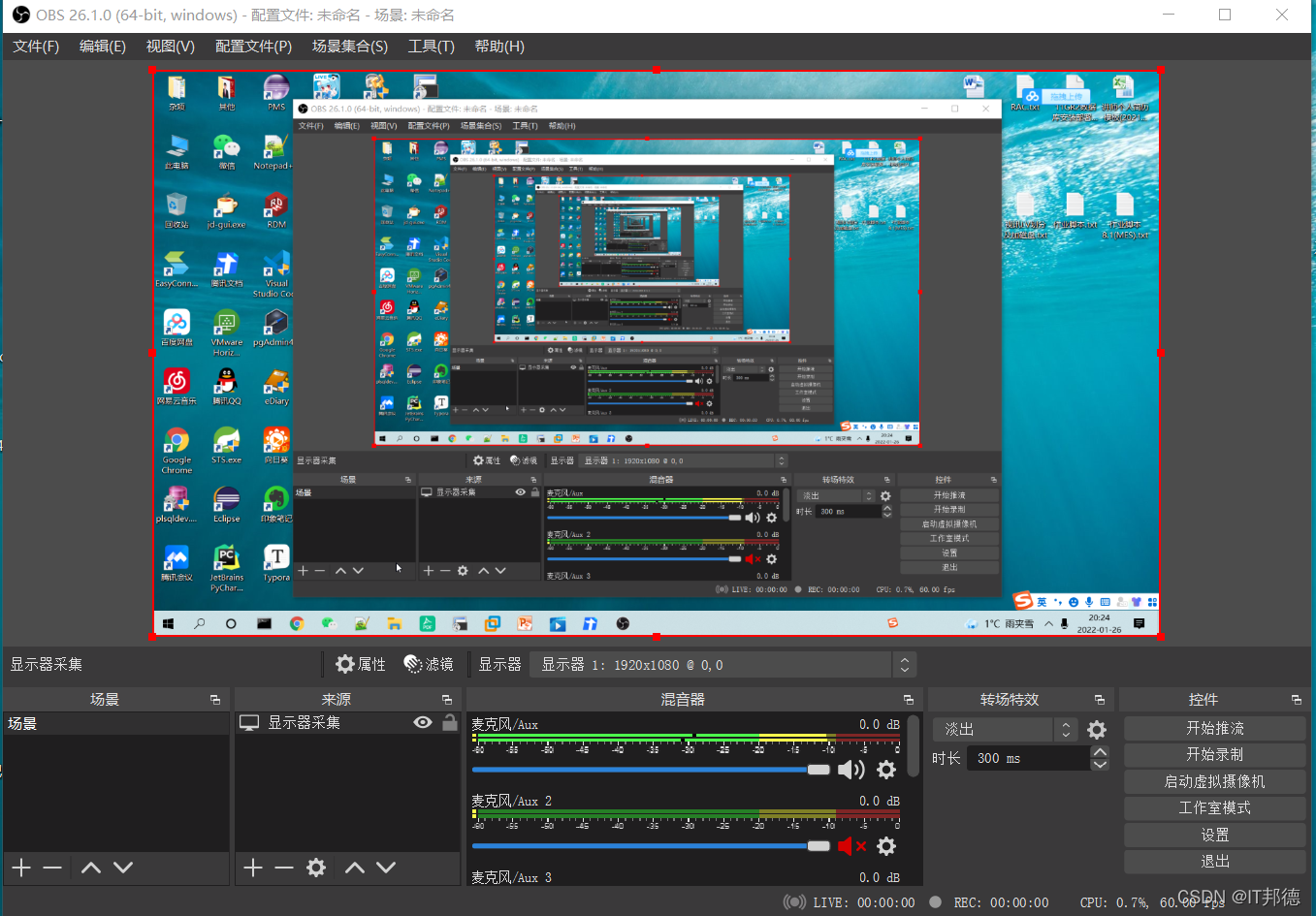This screenshot has height=916, width=1316.
Task: Select the 显示器采集 source row
Action: click(x=347, y=723)
